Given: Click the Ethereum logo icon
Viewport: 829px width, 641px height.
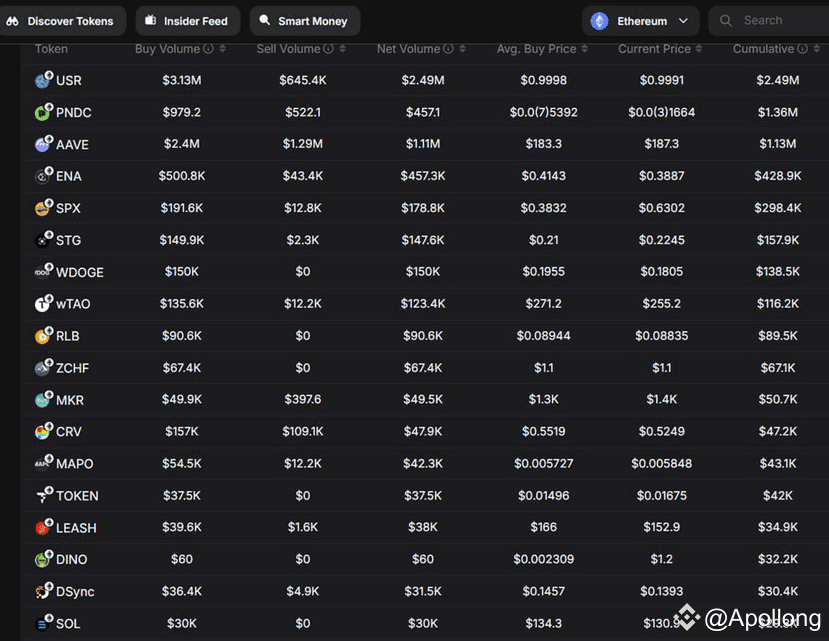Looking at the screenshot, I should [599, 21].
